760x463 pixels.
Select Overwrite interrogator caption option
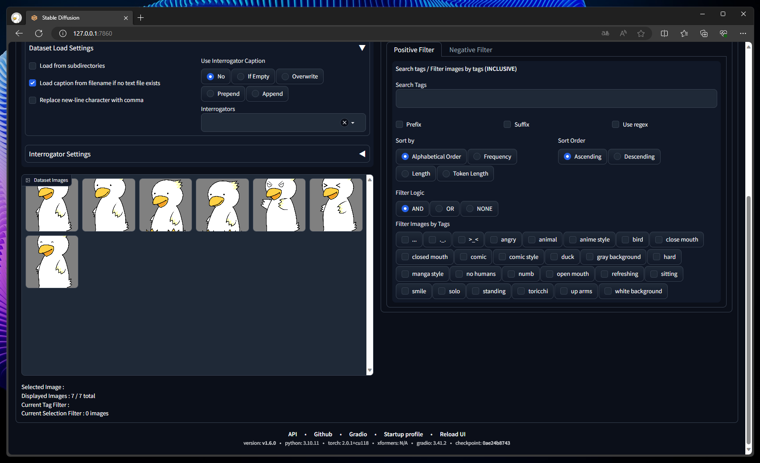tap(300, 77)
